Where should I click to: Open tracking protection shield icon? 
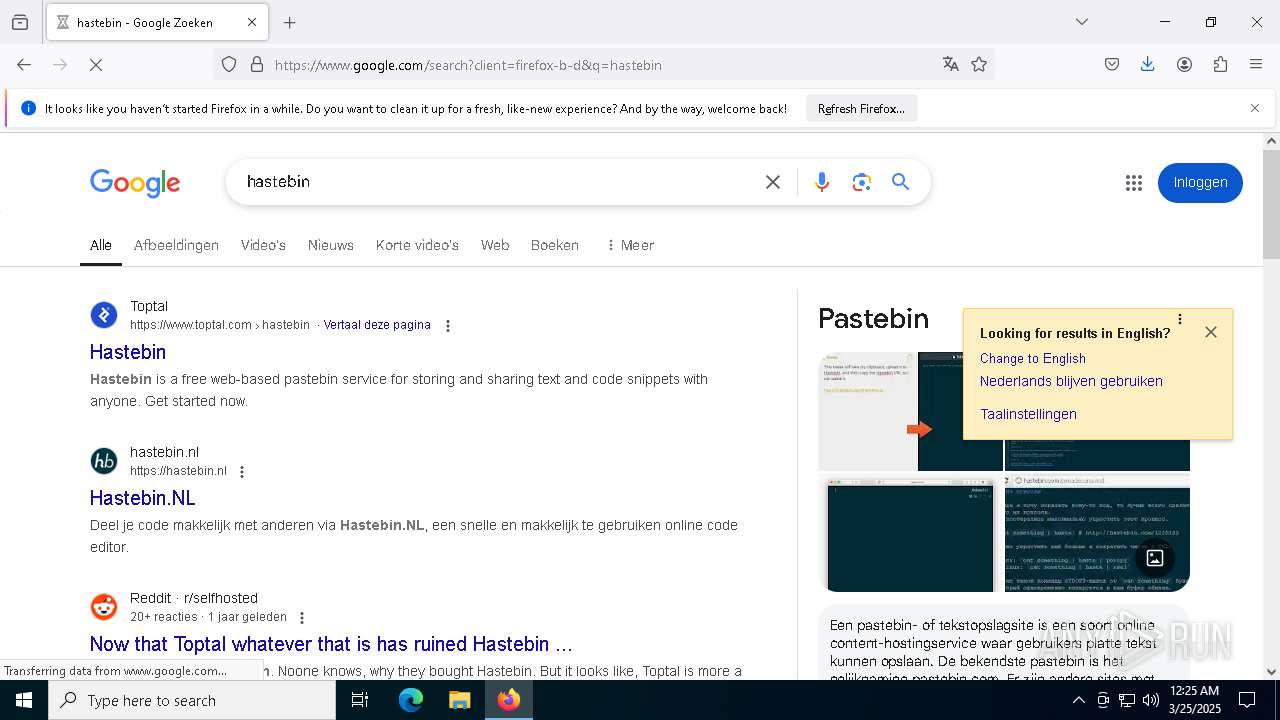point(229,65)
